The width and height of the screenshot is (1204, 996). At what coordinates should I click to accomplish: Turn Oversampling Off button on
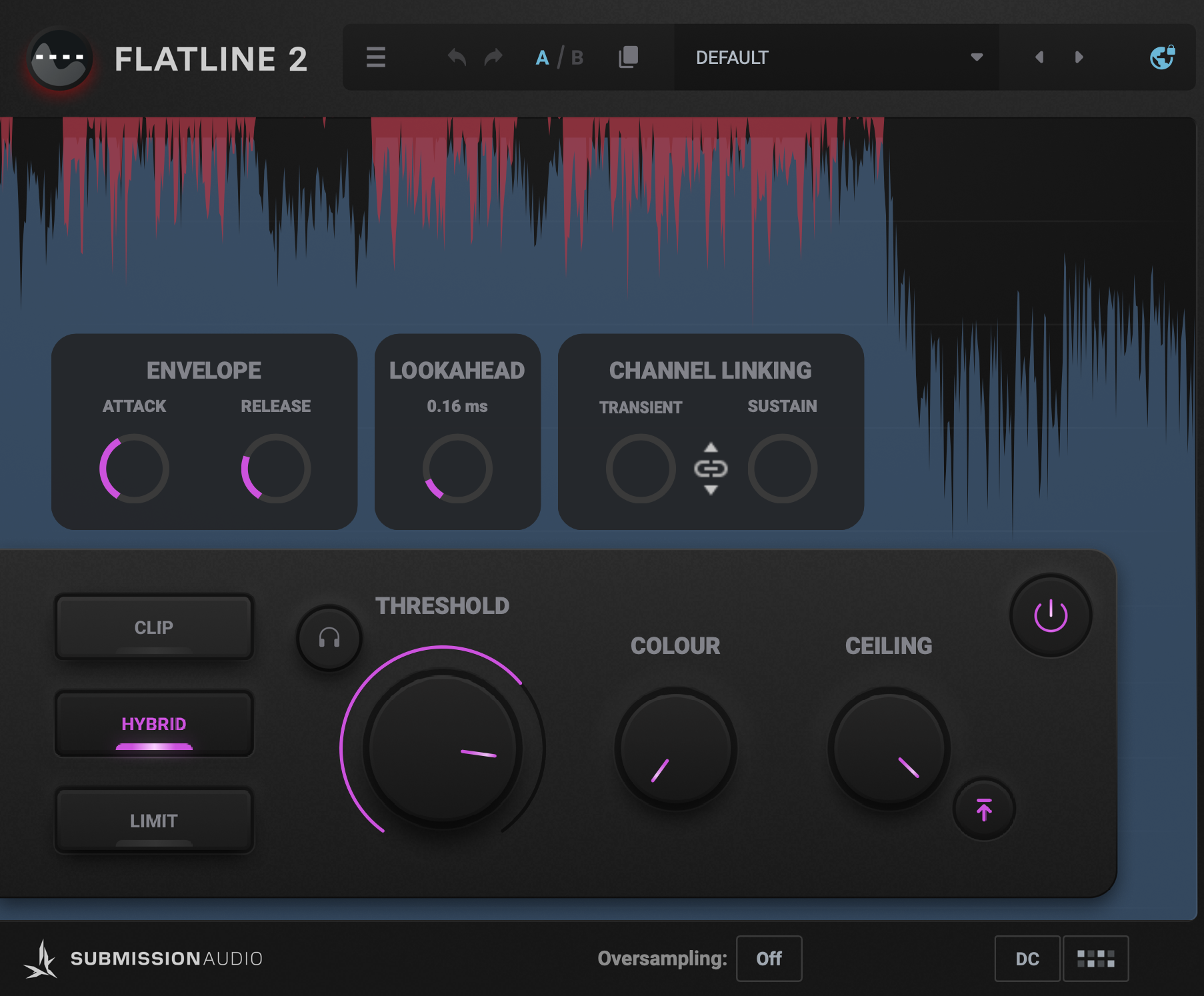768,959
